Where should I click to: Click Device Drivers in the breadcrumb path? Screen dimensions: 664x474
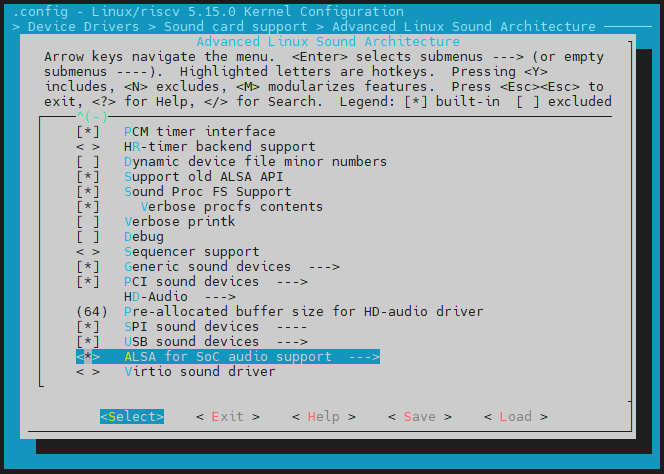tap(83, 27)
